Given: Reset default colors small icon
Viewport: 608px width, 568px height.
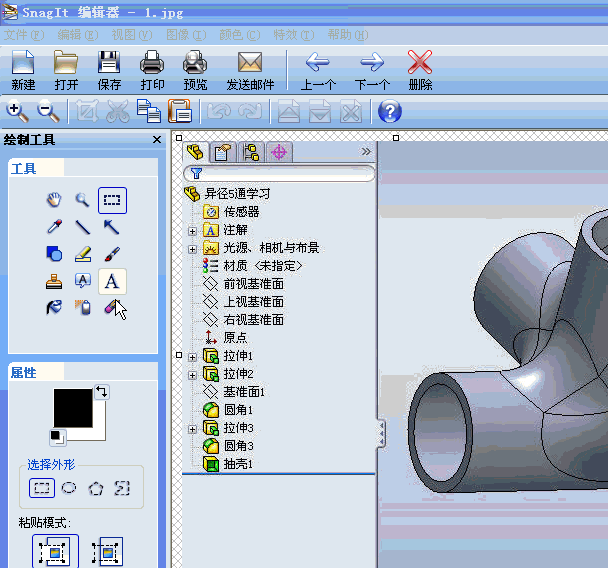Looking at the screenshot, I should pyautogui.click(x=58, y=437).
